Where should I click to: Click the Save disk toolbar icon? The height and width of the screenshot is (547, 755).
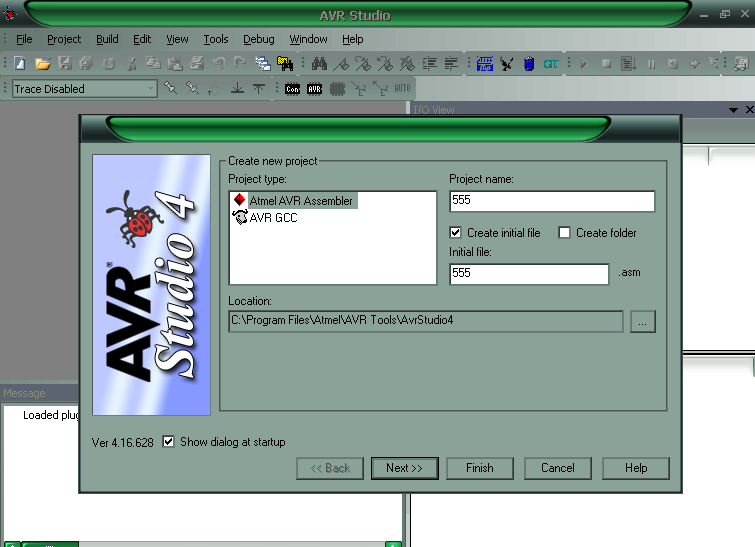pos(65,63)
